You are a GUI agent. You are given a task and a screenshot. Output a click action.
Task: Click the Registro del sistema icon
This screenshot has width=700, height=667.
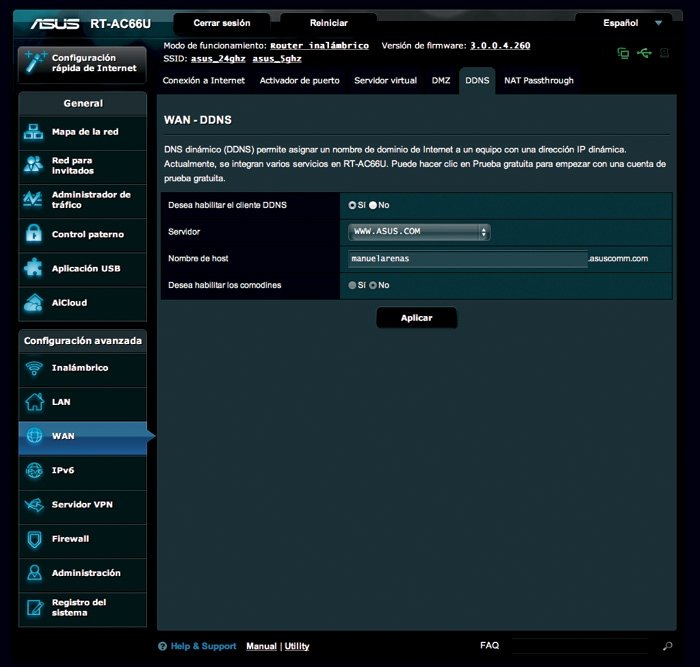point(35,607)
